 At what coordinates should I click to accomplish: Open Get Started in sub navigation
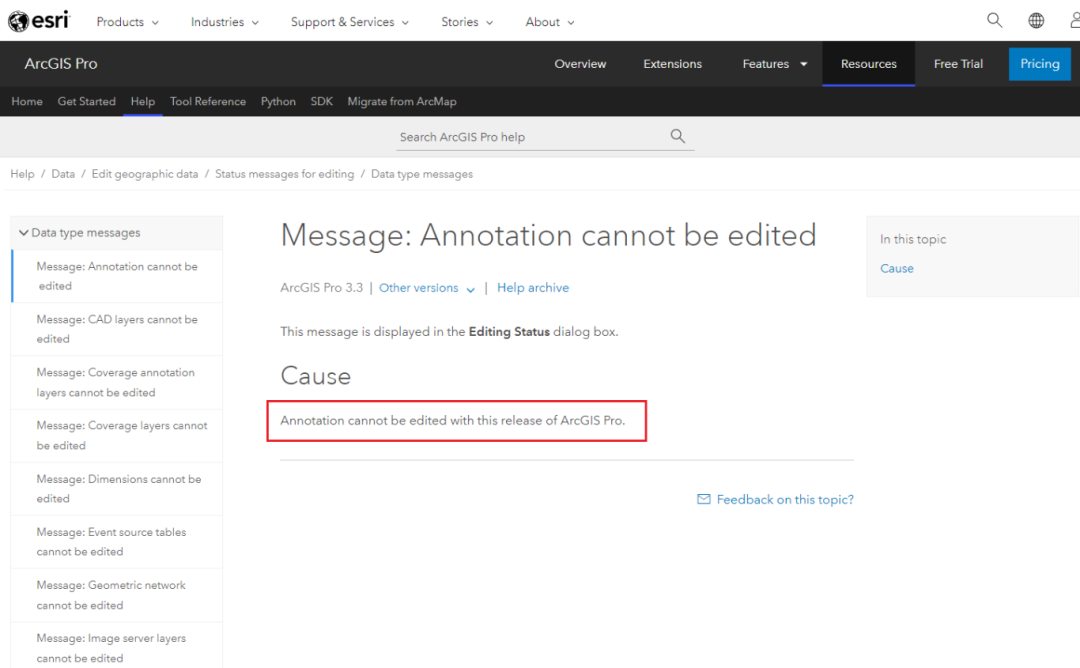87,101
